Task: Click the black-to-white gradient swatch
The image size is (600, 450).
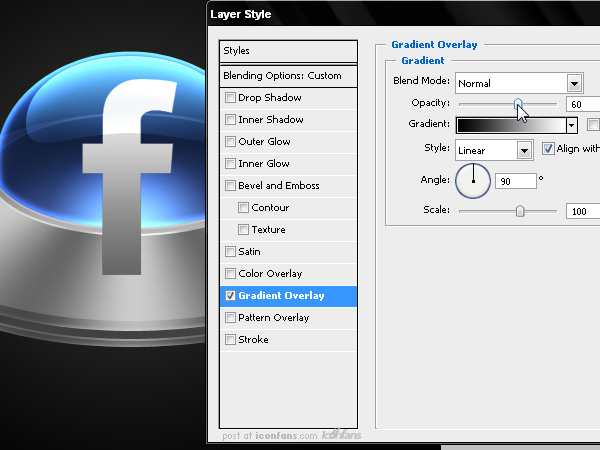Action: pos(511,125)
